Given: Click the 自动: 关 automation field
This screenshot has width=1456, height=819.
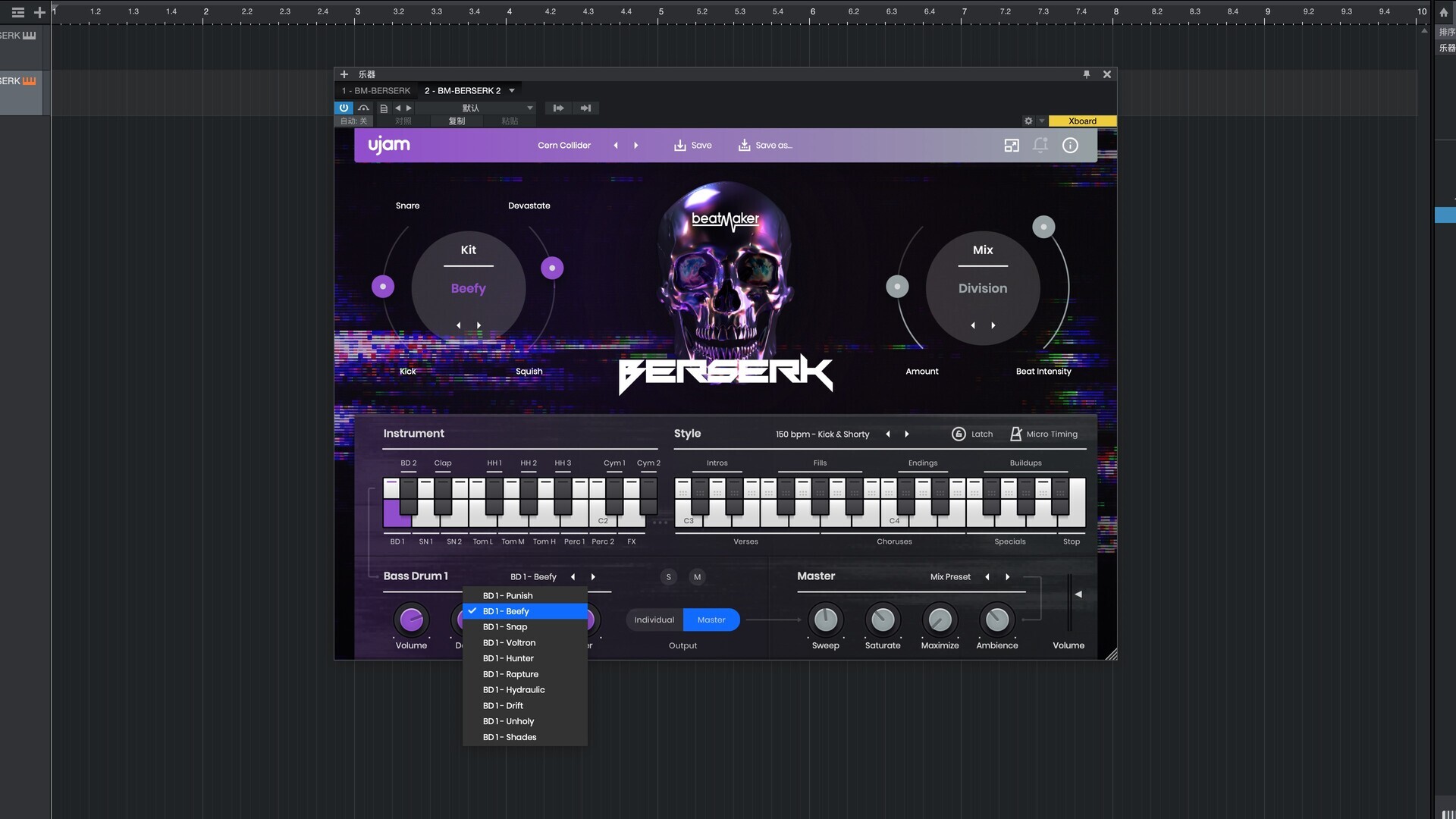Looking at the screenshot, I should coord(353,121).
